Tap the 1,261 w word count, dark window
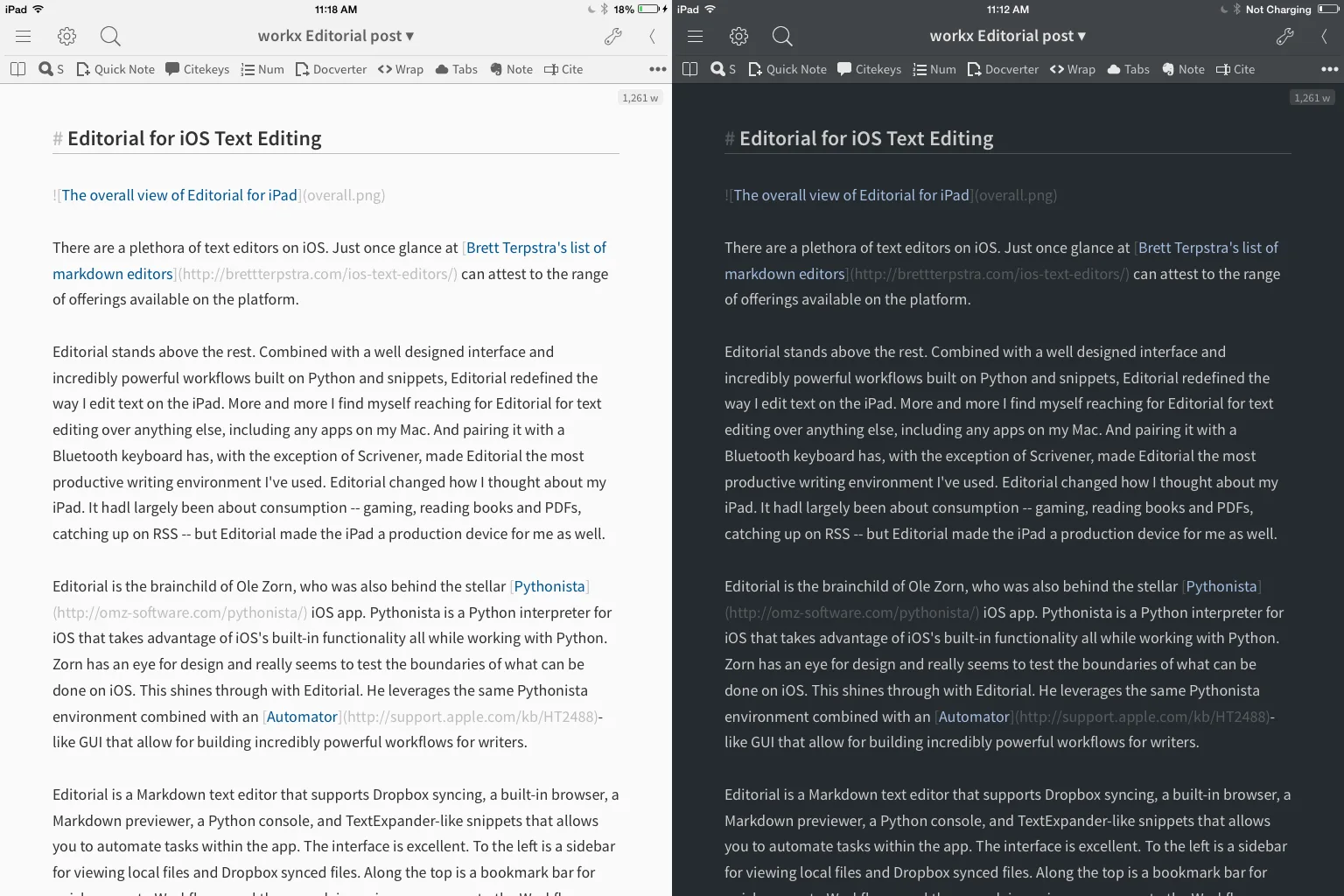This screenshot has height=896, width=1344. tap(1312, 98)
